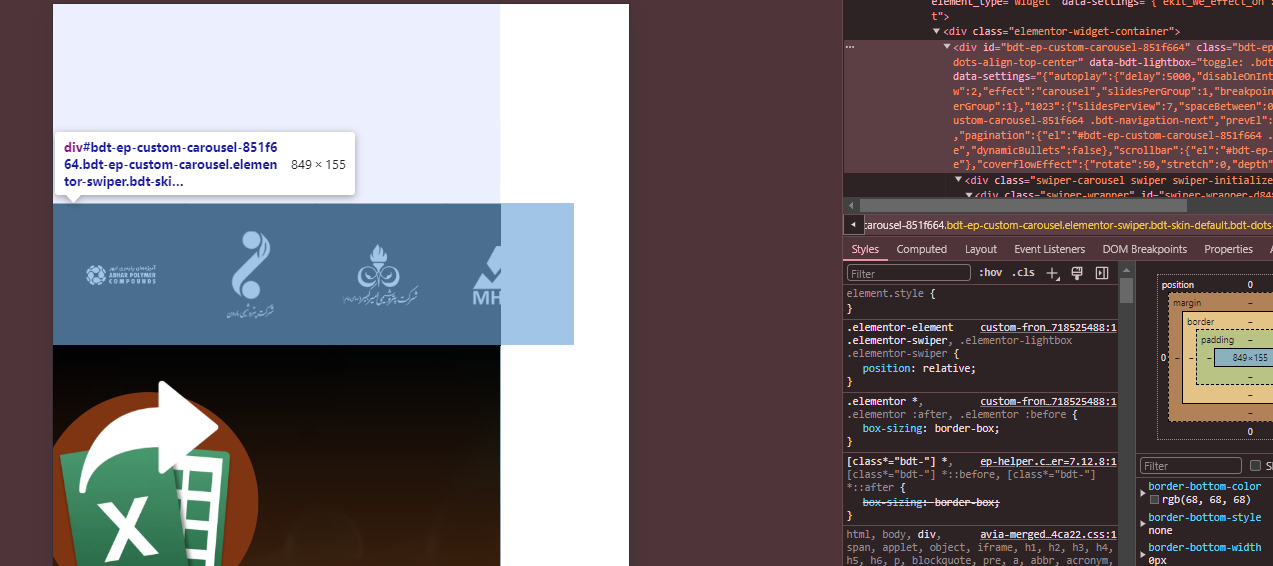Image resolution: width=1273 pixels, height=566 pixels.
Task: Click the 'box-sizing: border-box;' active declaration
Action: 931,428
